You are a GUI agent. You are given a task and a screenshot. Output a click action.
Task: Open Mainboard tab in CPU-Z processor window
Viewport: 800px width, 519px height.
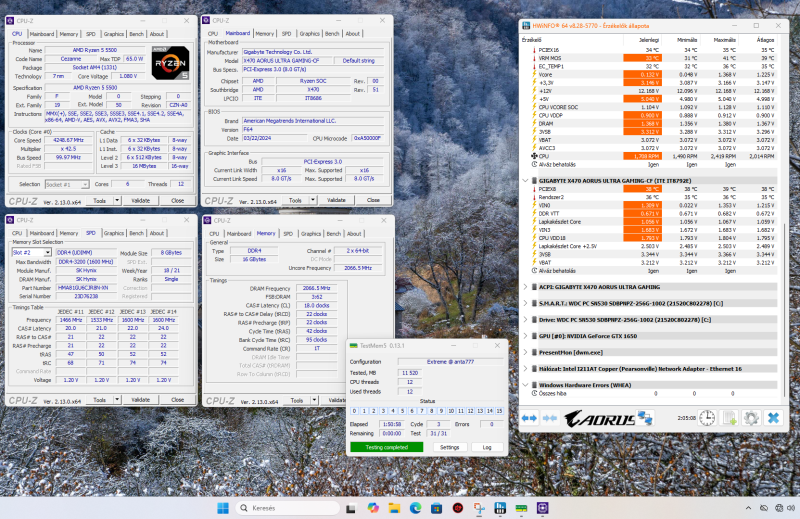coord(42,34)
